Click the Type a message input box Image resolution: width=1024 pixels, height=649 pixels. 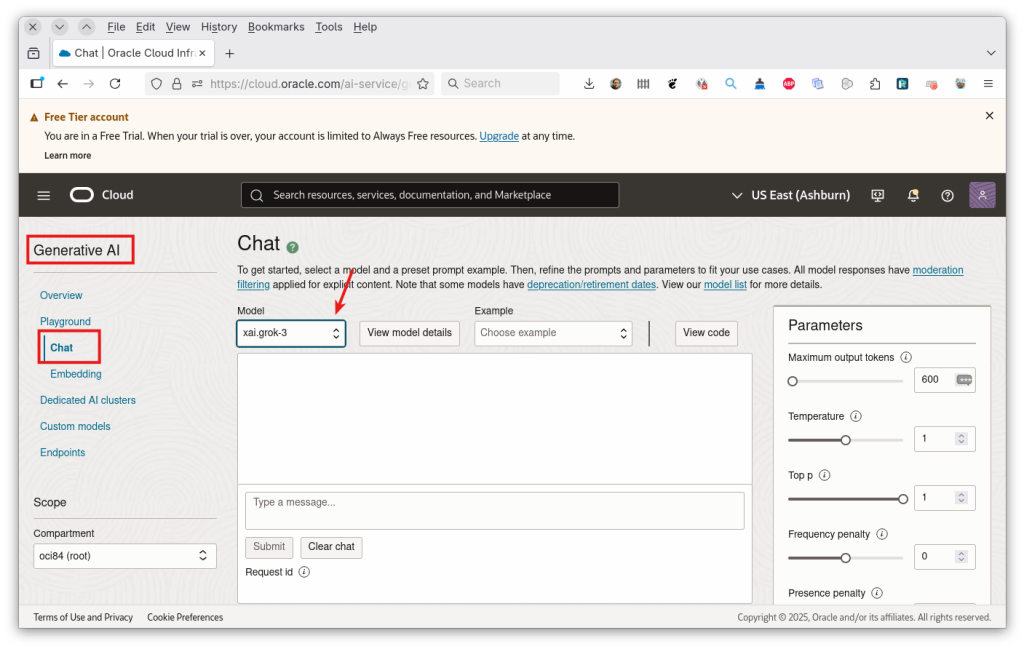(494, 511)
